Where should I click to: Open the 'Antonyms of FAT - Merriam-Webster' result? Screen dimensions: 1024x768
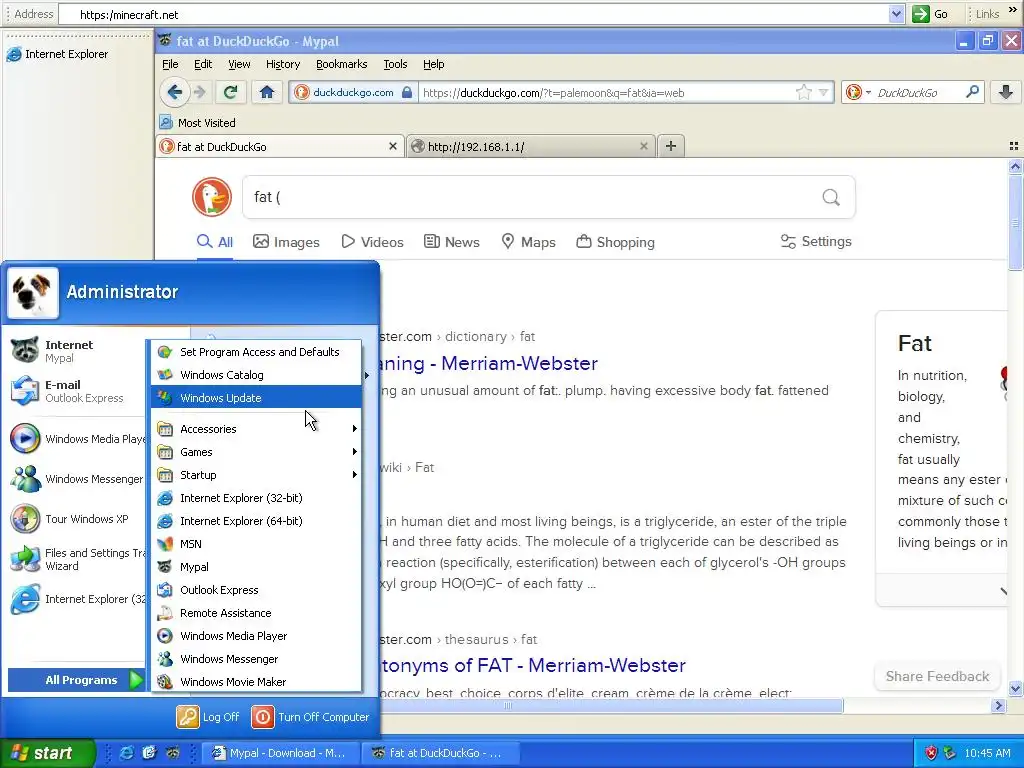pyautogui.click(x=533, y=665)
